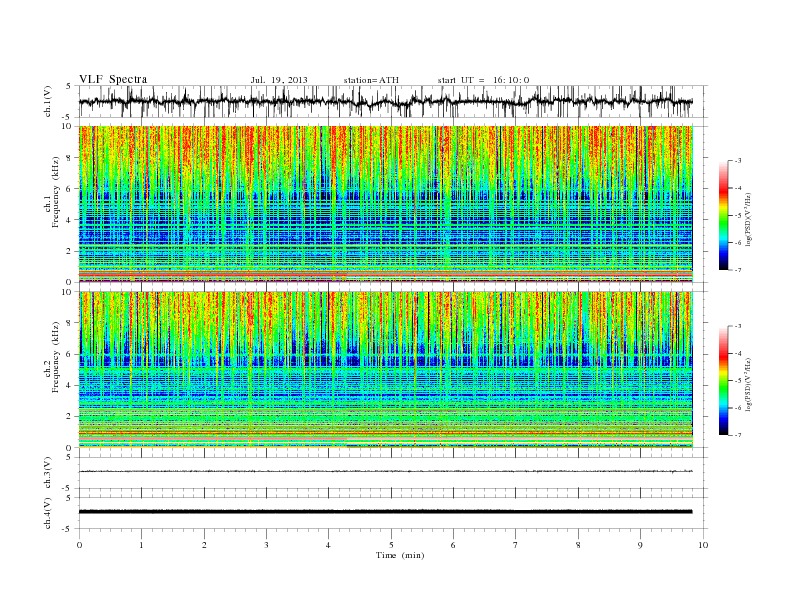Click the ch.1 spectrogram color bar

pos(723,216)
